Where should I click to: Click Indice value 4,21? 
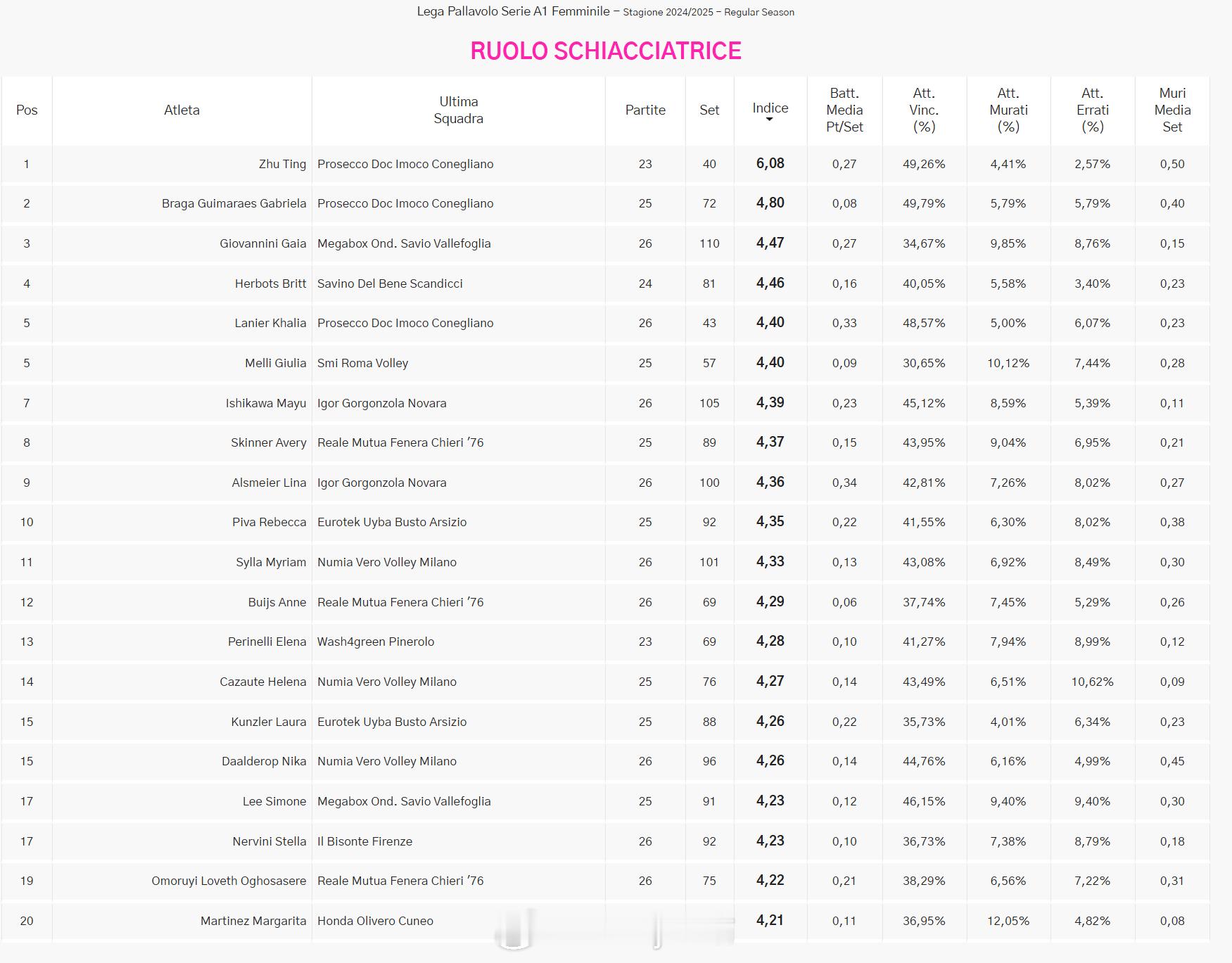(x=770, y=920)
